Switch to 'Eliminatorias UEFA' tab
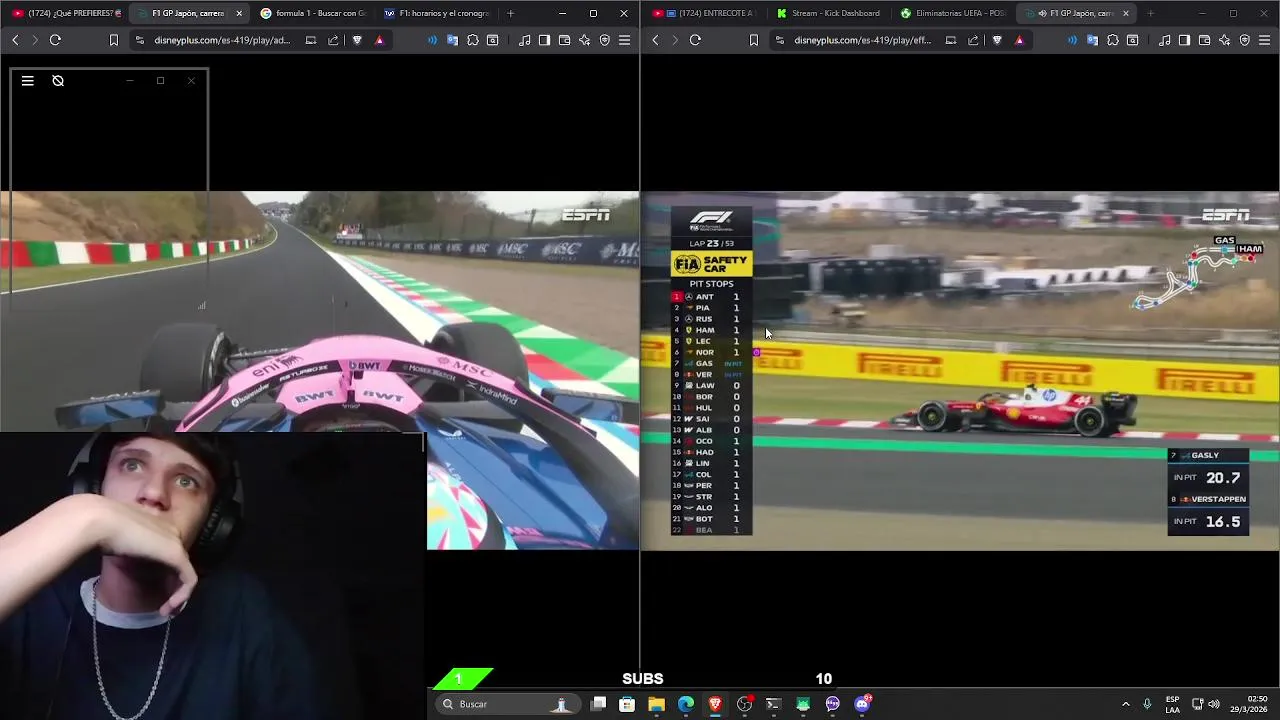This screenshot has width=1280, height=720. click(x=953, y=13)
